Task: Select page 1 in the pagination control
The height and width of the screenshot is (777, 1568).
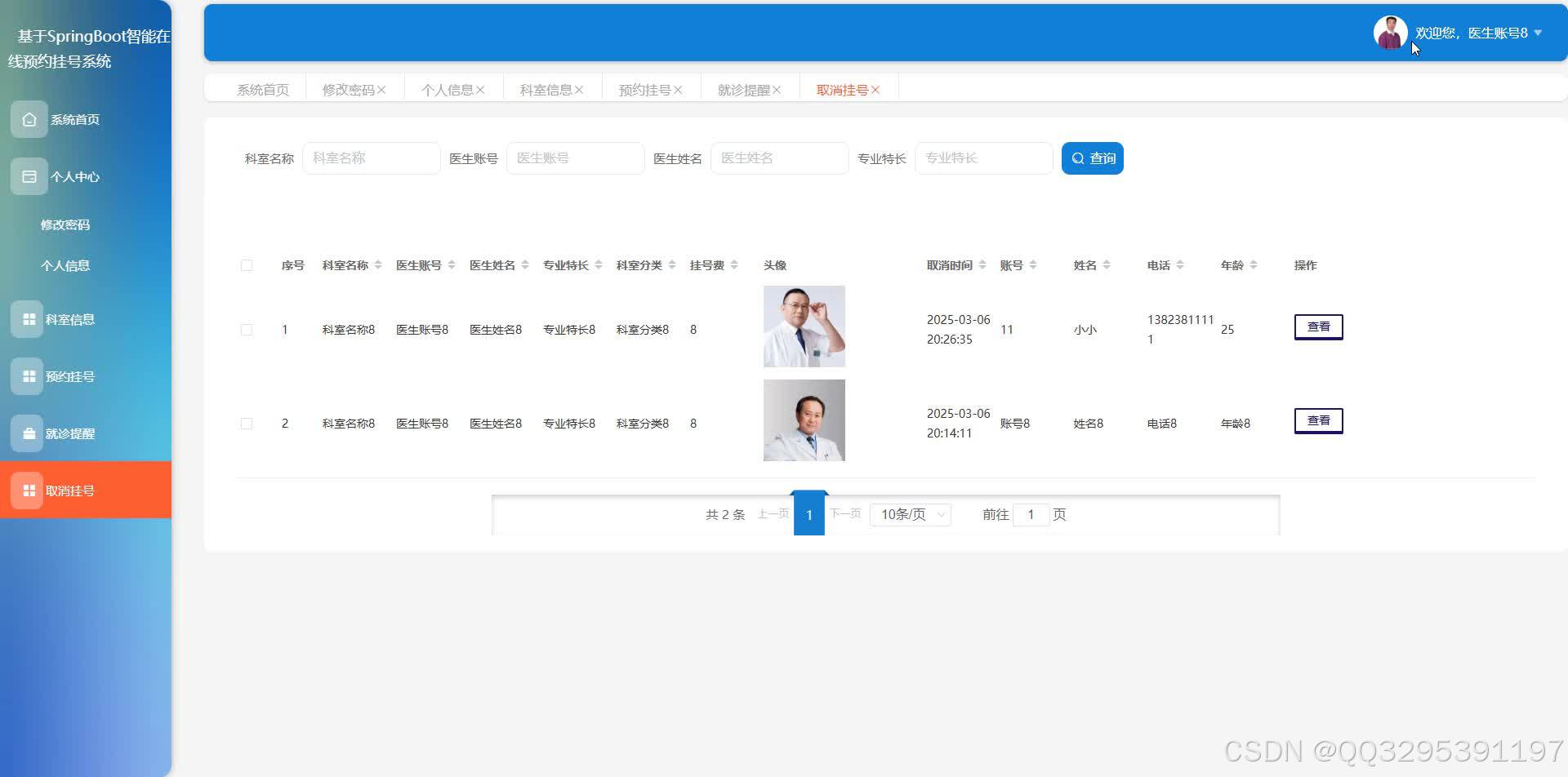Action: [809, 513]
